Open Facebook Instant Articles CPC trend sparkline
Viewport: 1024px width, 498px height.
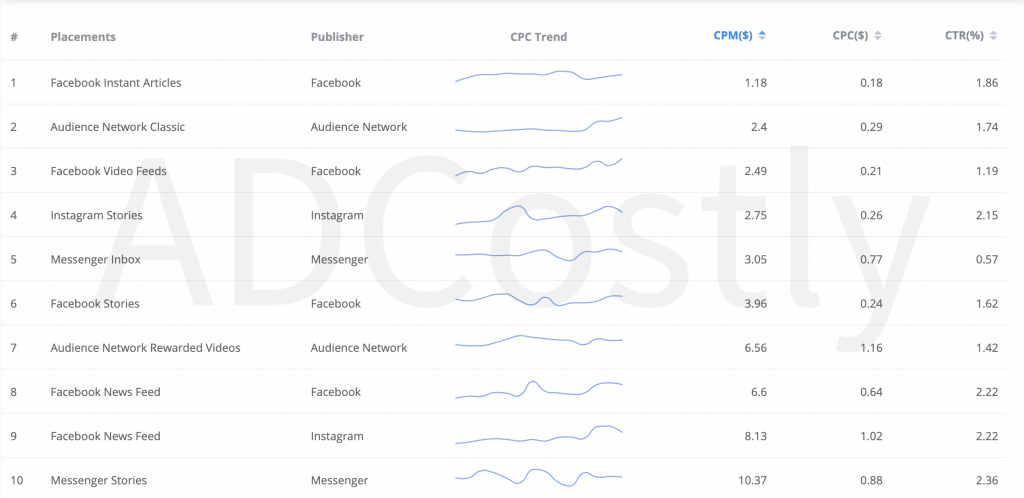coord(539,76)
